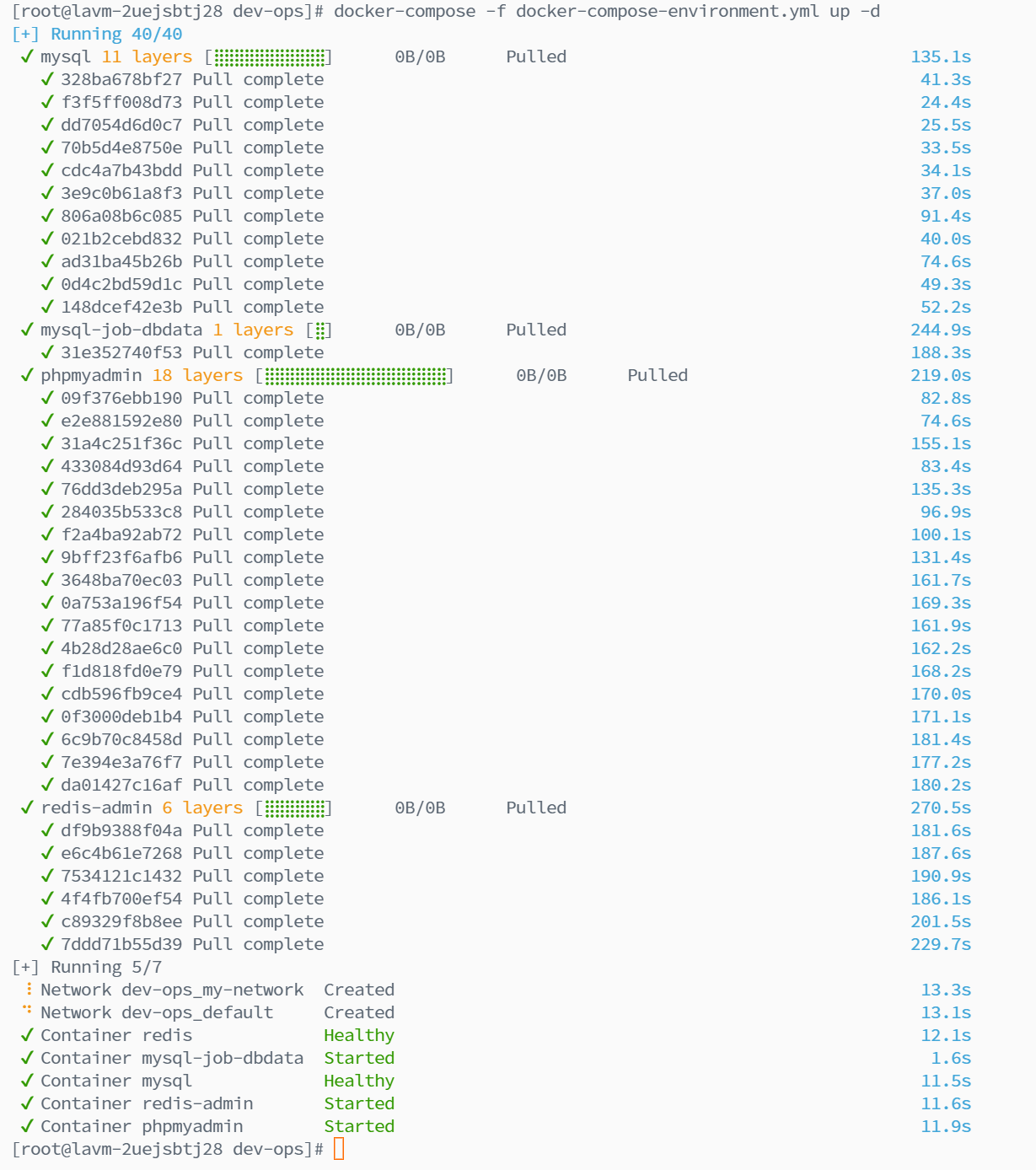The width and height of the screenshot is (1036, 1170).
Task: Click the checkmark beside layer 328ba678bf27
Action: click(47, 80)
